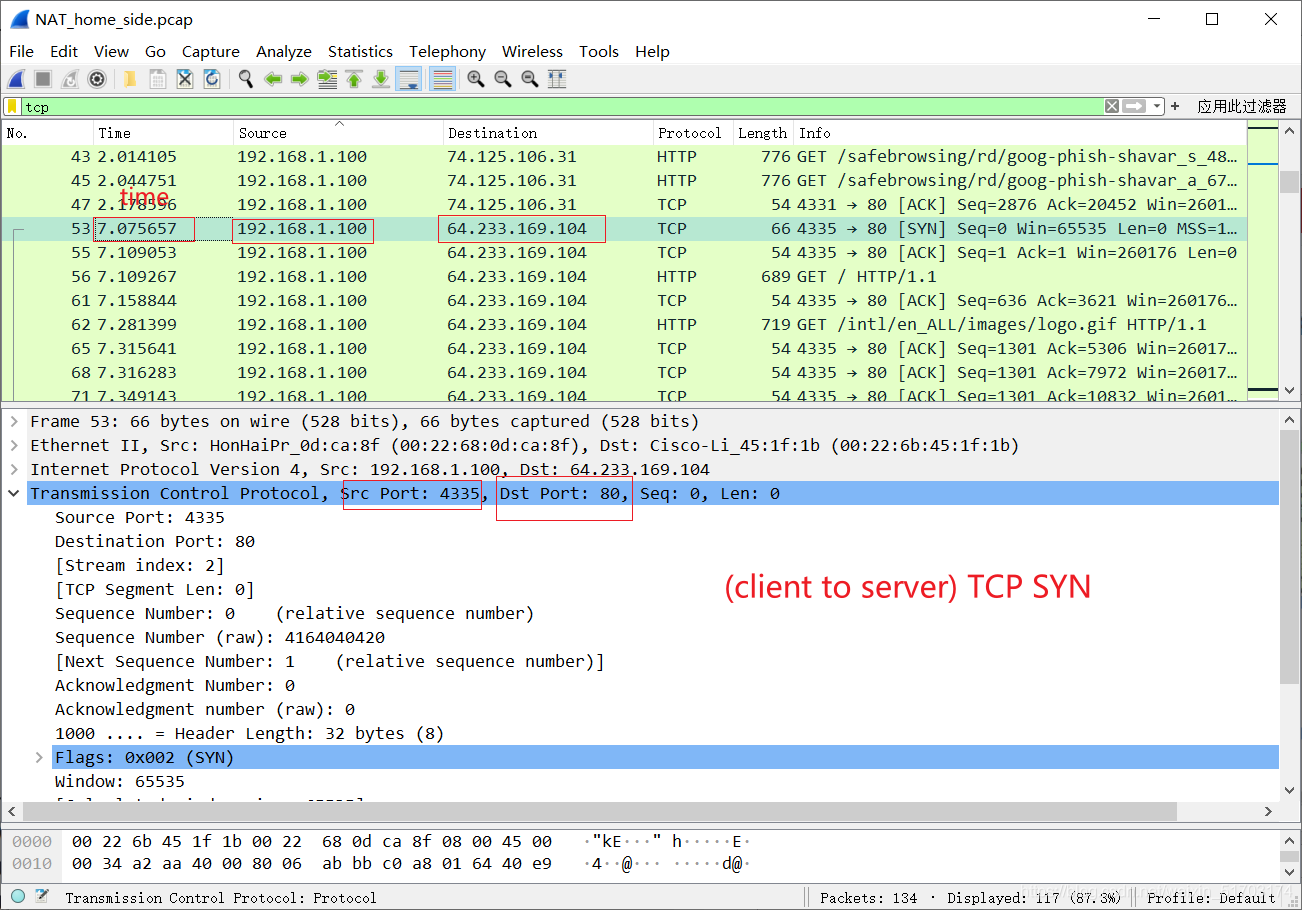Click the 应用此过滤器 filter button
The image size is (1302, 910).
(1242, 106)
